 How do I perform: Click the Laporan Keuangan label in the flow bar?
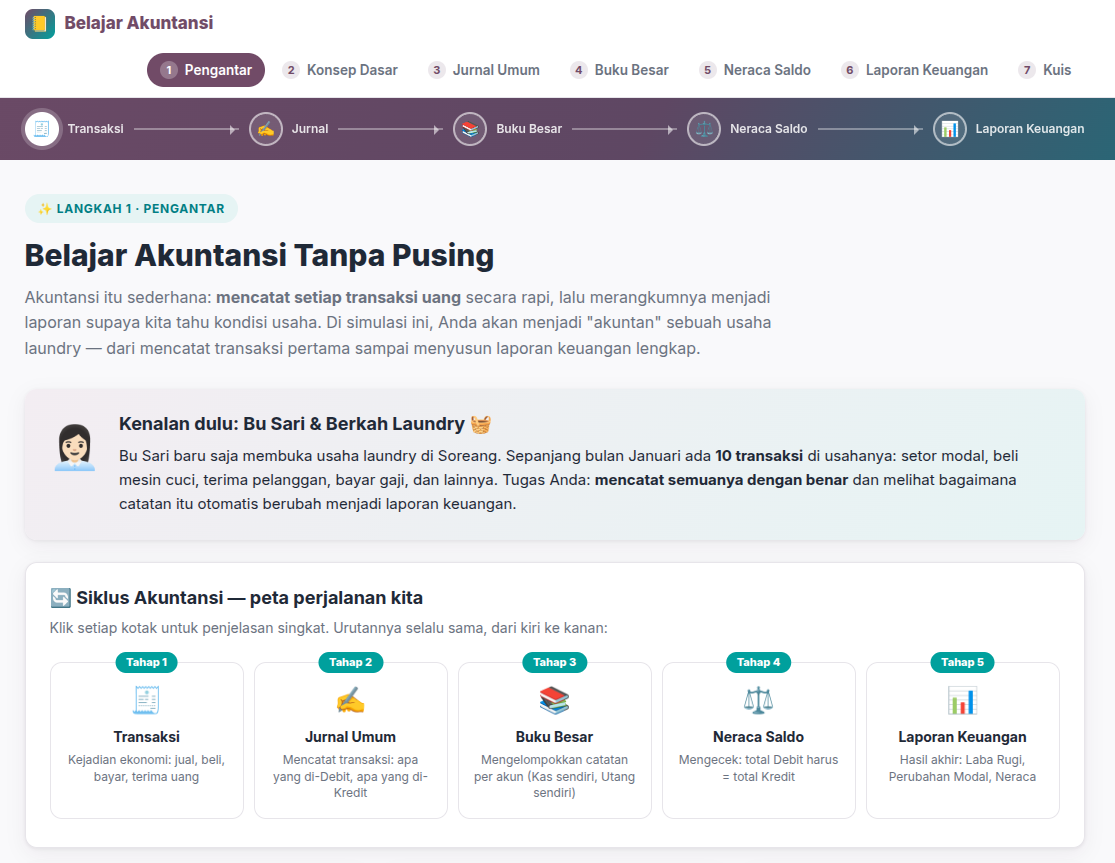pyautogui.click(x=1030, y=129)
